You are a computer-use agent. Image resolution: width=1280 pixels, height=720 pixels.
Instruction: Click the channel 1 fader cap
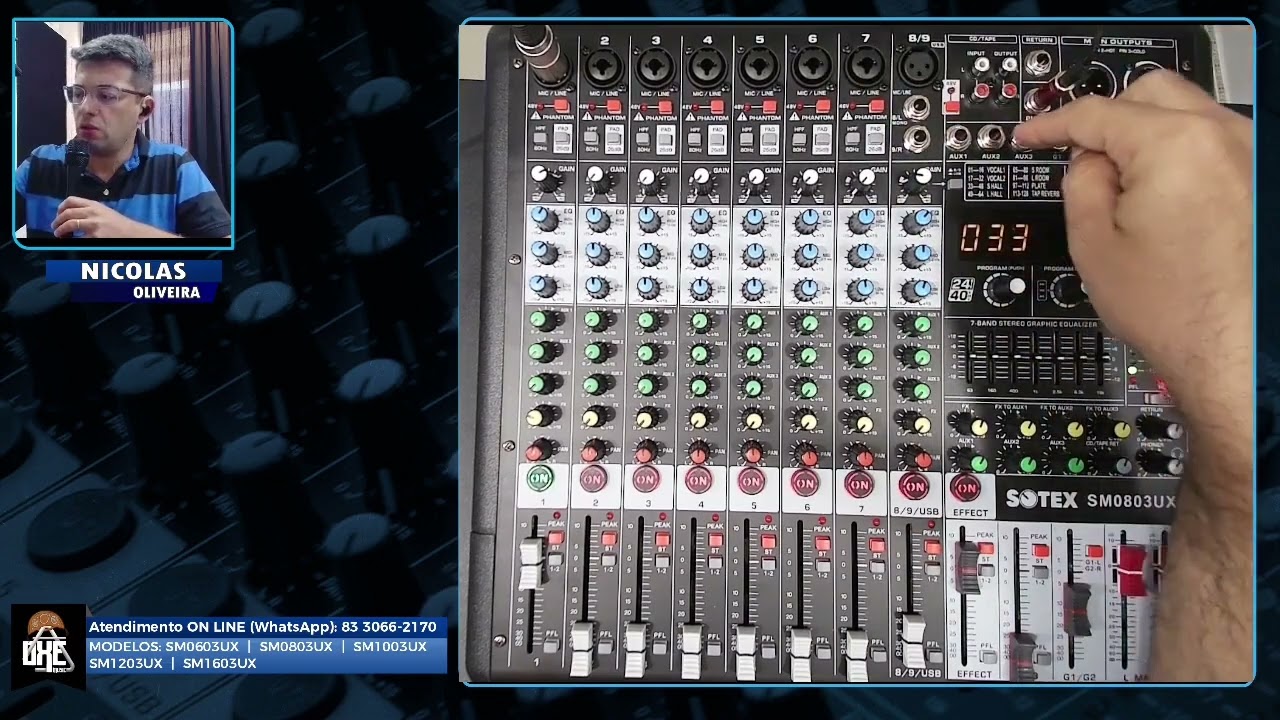point(531,563)
